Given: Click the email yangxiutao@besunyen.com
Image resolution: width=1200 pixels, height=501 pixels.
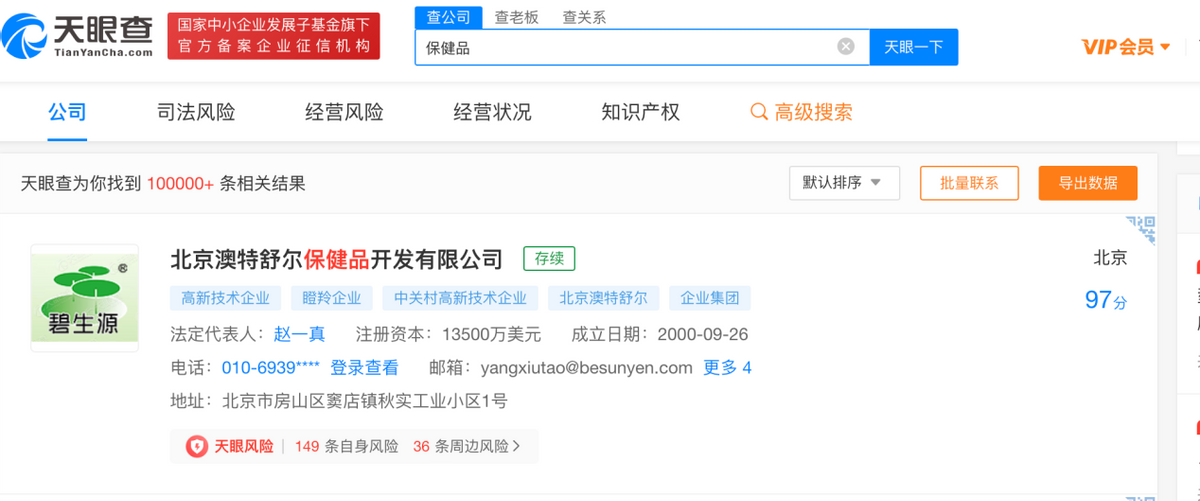Looking at the screenshot, I should [x=587, y=368].
